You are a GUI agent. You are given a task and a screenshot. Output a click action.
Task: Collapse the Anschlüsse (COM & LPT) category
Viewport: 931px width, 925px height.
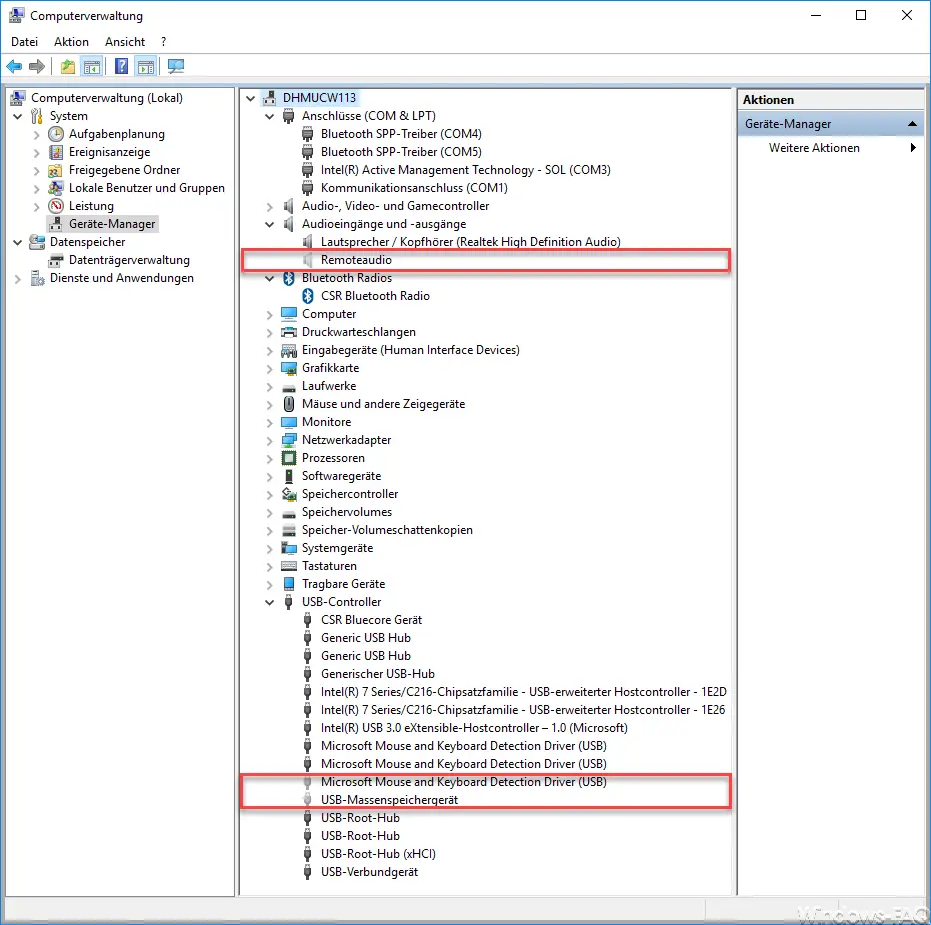point(270,116)
